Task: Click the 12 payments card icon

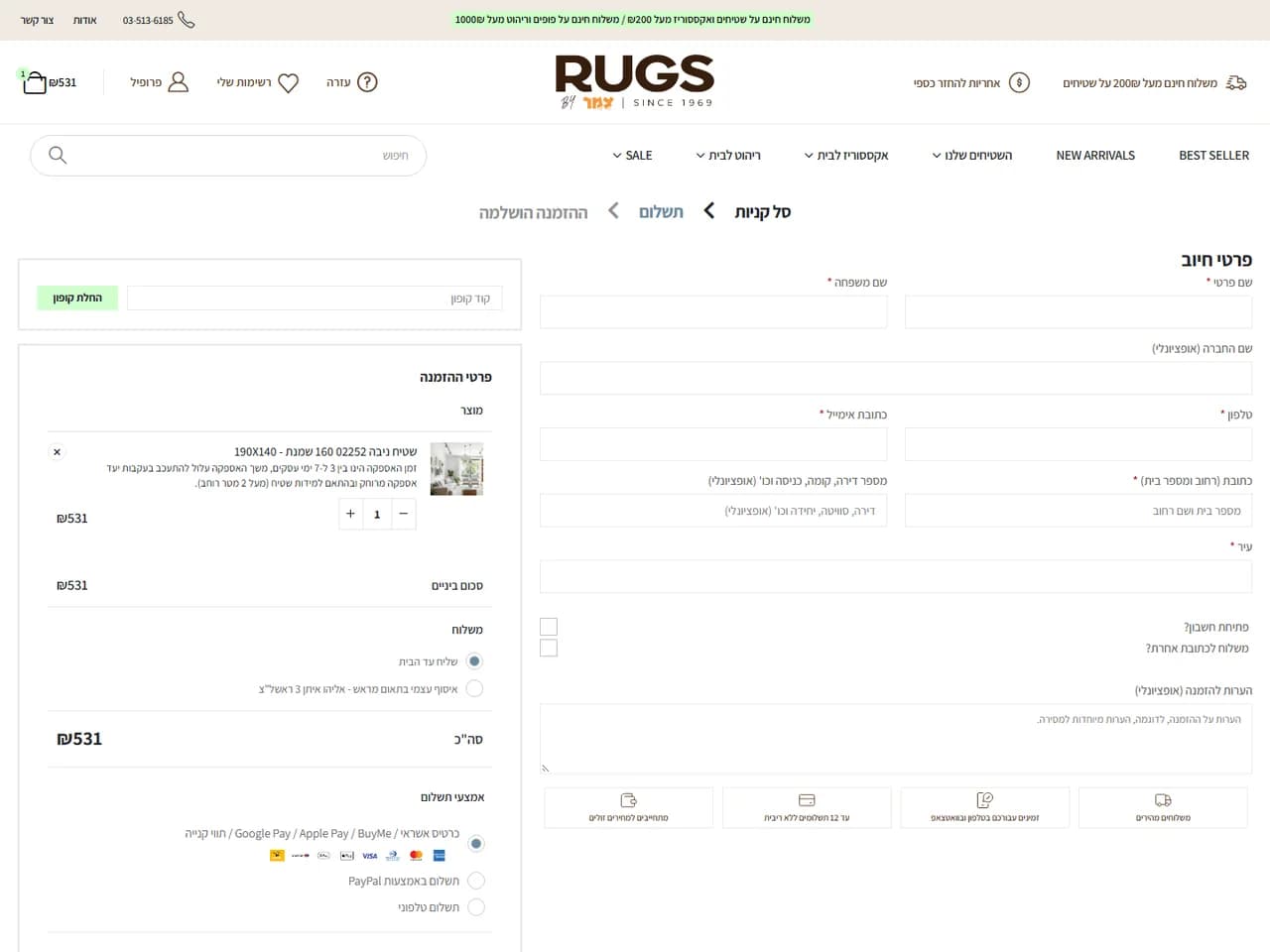Action: (807, 800)
